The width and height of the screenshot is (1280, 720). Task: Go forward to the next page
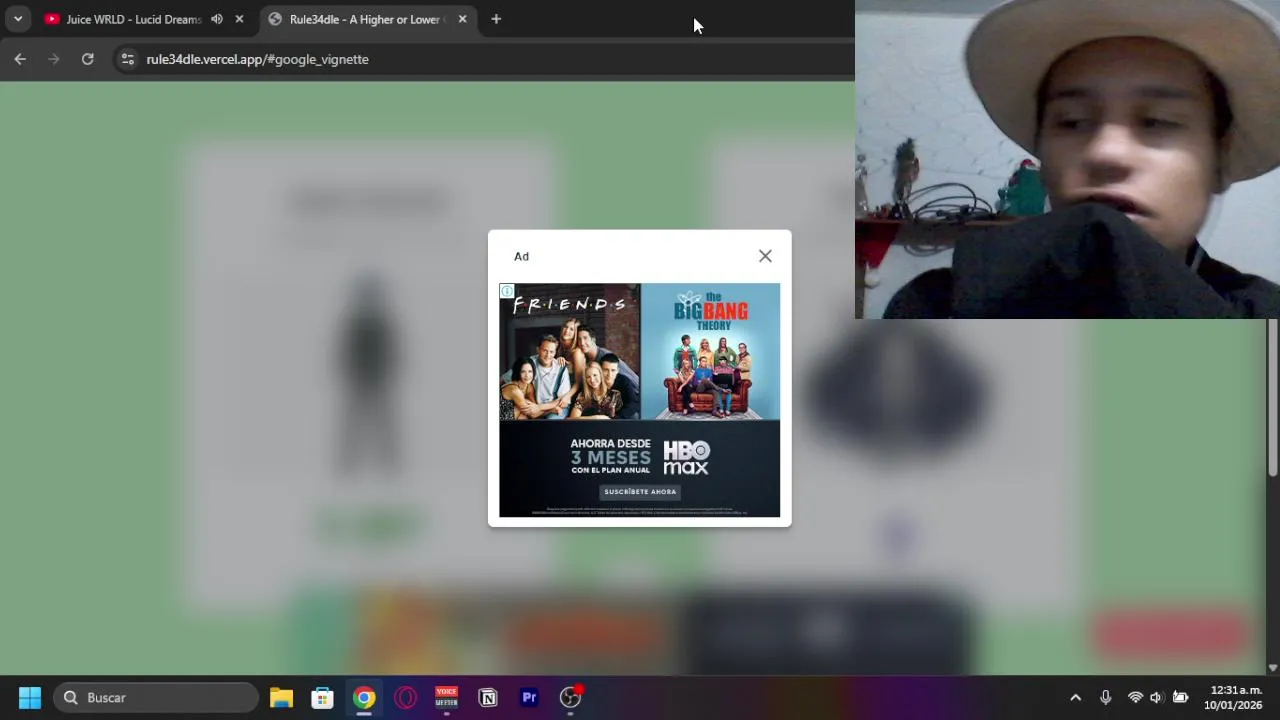click(54, 59)
